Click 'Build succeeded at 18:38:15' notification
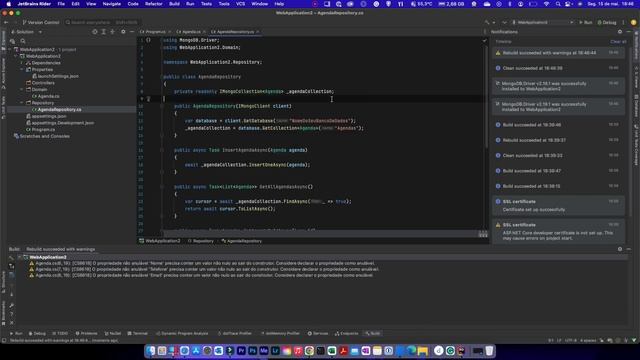This screenshot has width=640, height=360. [558, 186]
